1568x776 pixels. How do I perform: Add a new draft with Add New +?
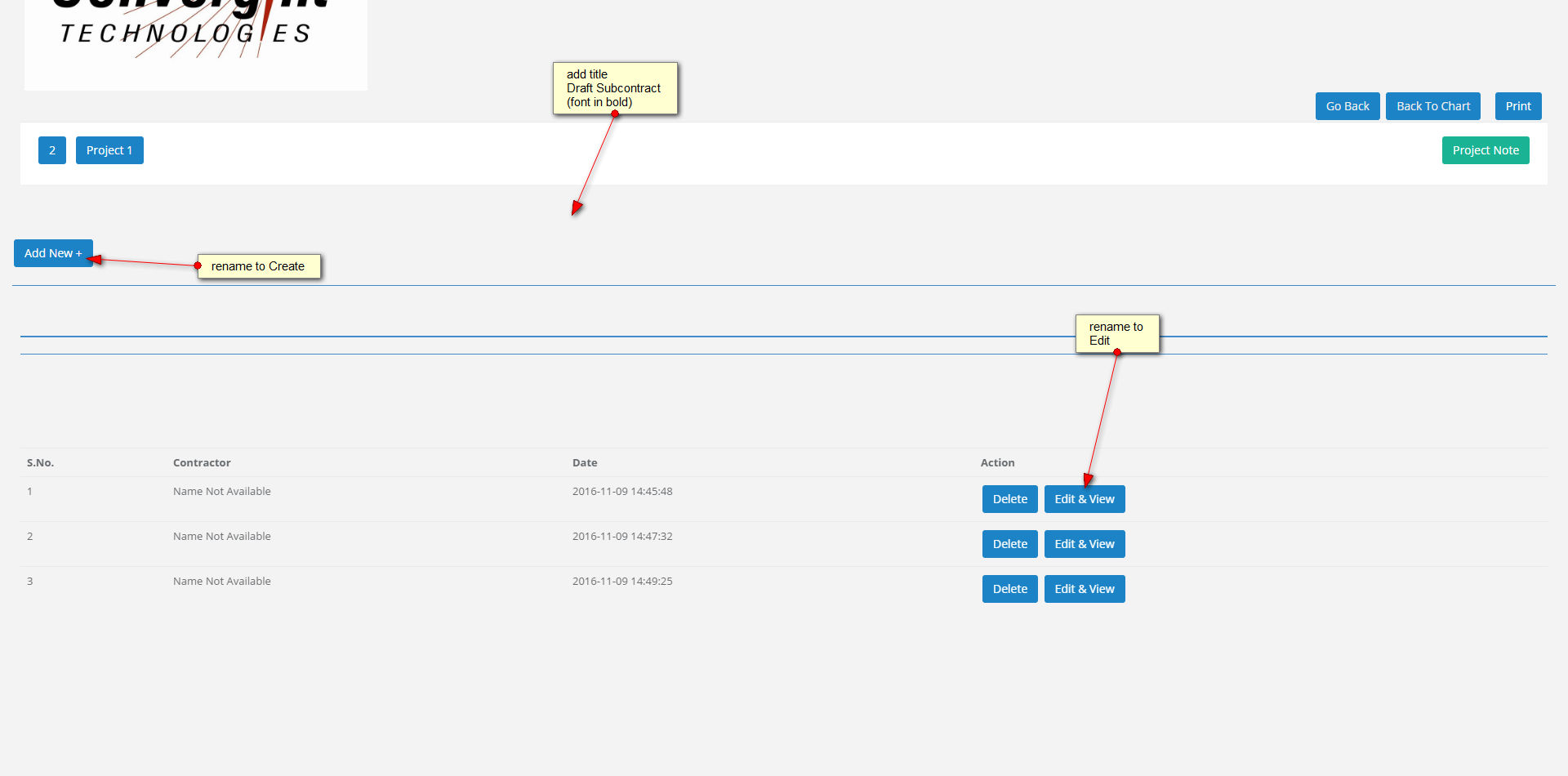[x=53, y=253]
